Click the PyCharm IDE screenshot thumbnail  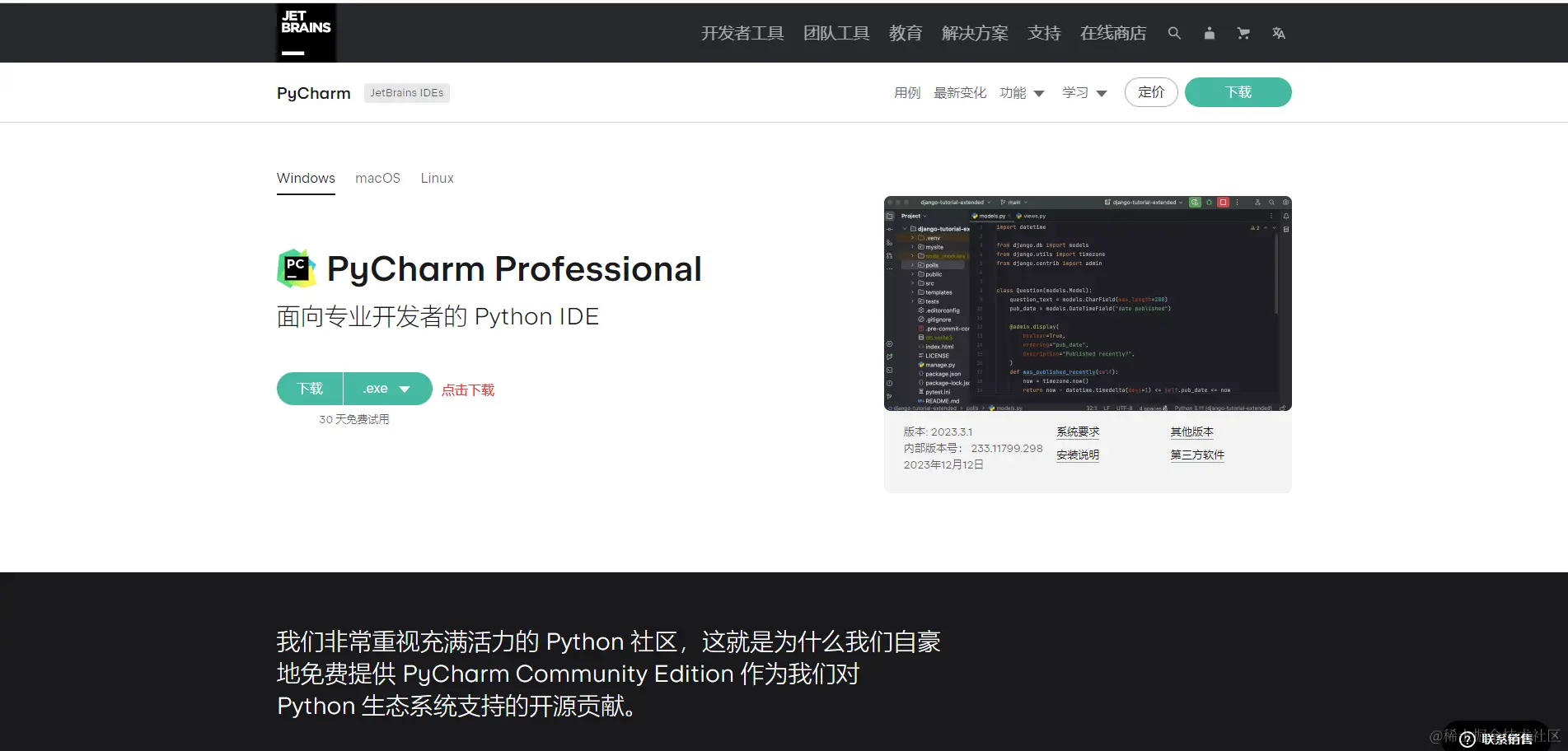click(1088, 303)
